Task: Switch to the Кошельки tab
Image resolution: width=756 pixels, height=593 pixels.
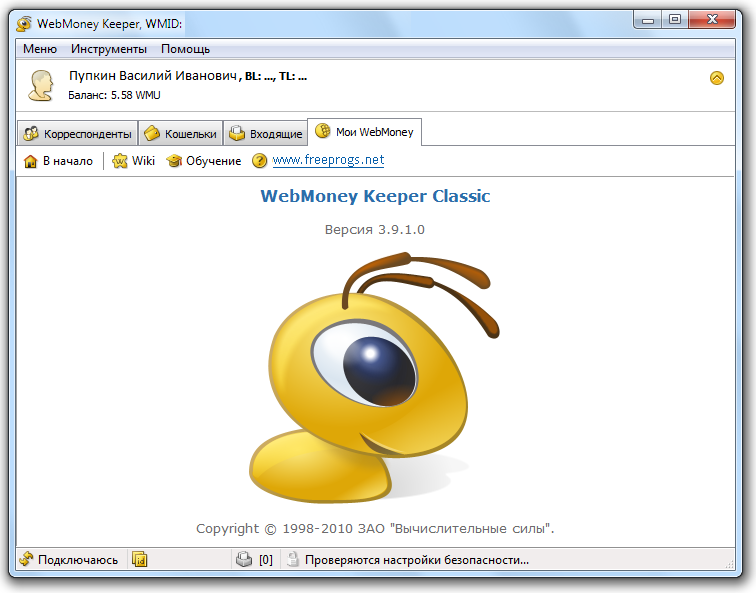Action: pos(179,134)
